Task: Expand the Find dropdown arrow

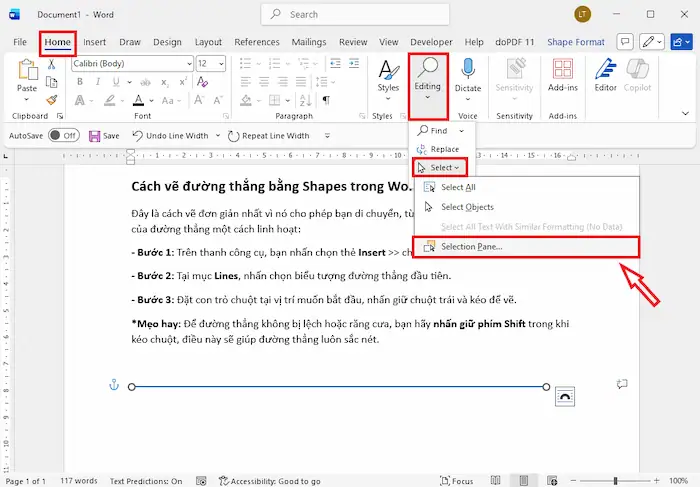Action: tap(462, 131)
